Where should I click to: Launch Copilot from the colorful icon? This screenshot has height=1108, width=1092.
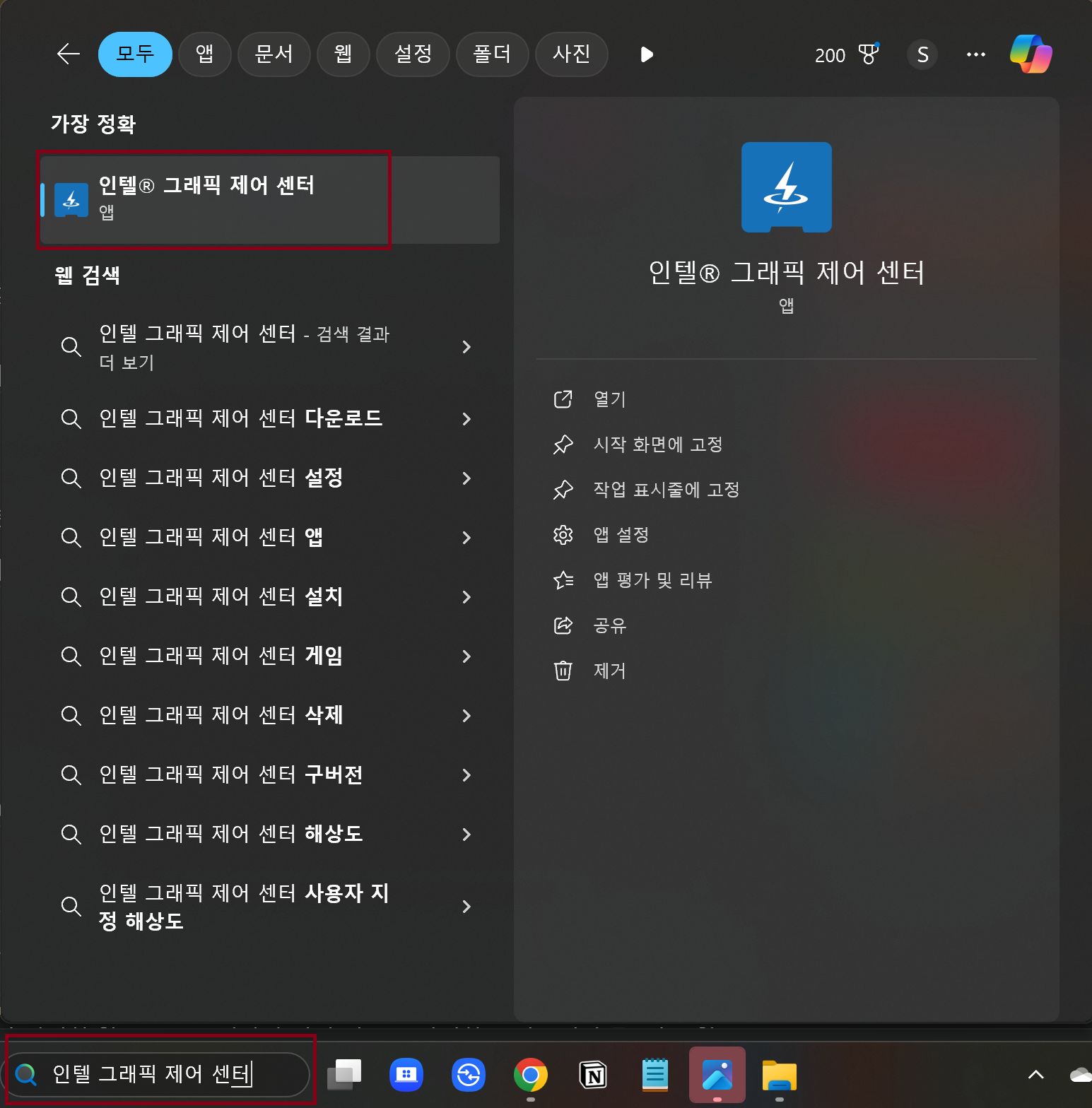(x=1031, y=54)
